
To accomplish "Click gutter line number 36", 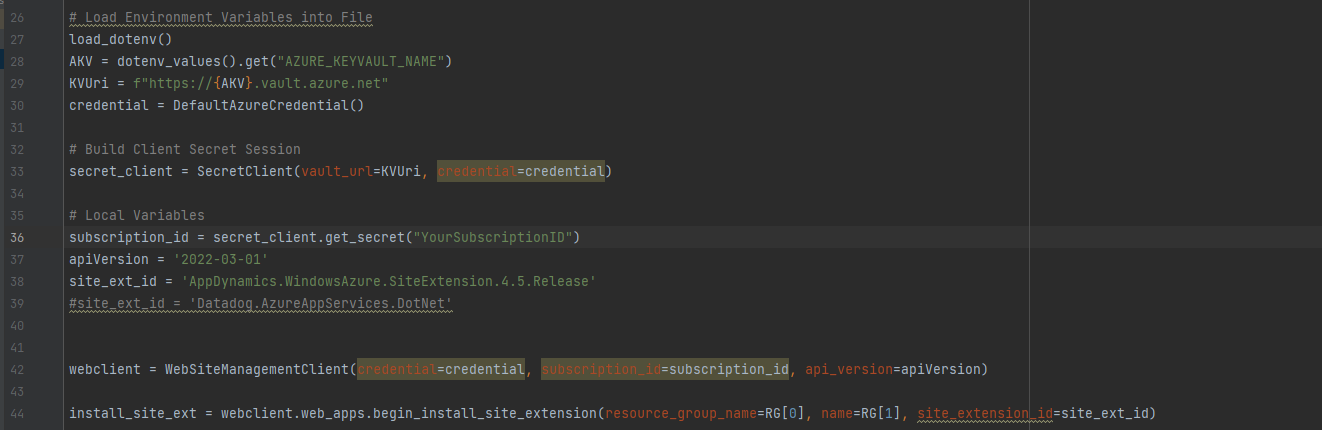I will point(17,237).
